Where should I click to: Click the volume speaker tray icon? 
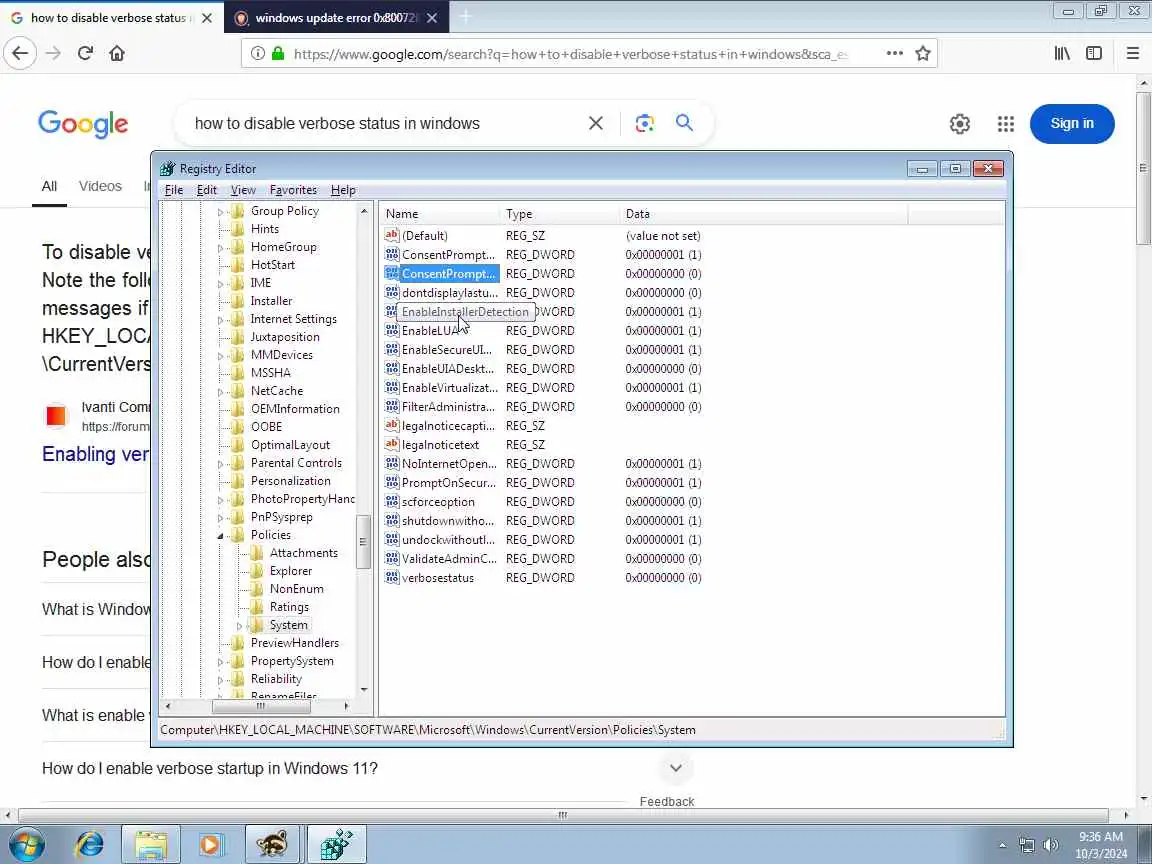pos(1051,846)
